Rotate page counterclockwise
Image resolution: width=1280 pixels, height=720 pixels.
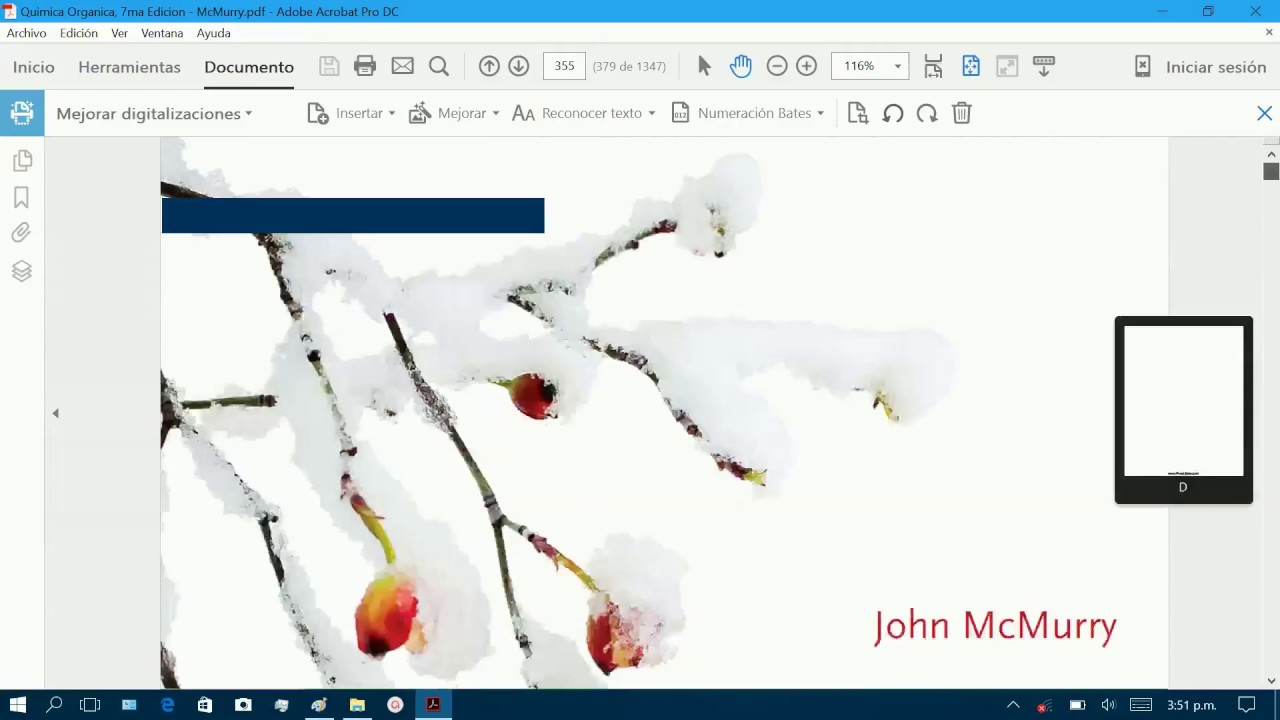893,113
